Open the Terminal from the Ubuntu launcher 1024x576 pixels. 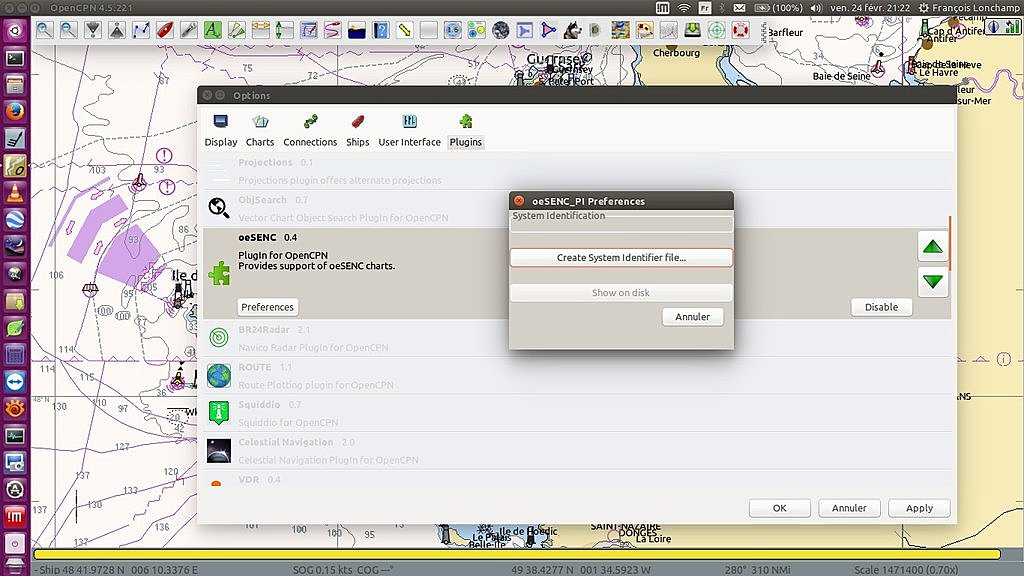(14, 58)
